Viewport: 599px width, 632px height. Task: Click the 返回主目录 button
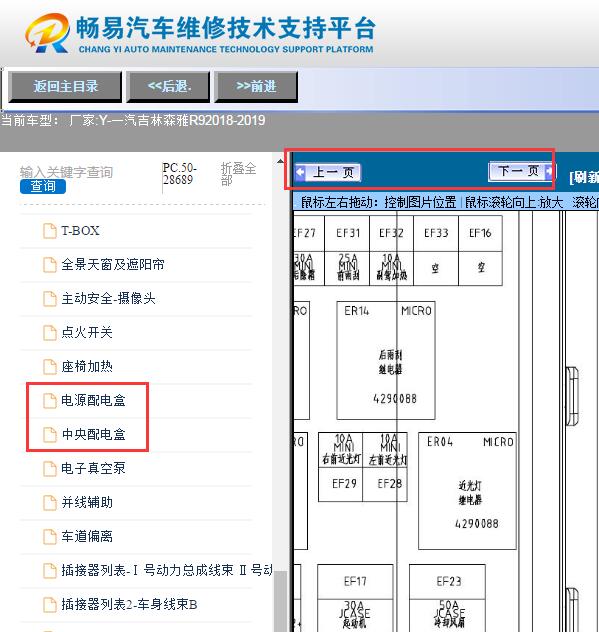[x=65, y=86]
